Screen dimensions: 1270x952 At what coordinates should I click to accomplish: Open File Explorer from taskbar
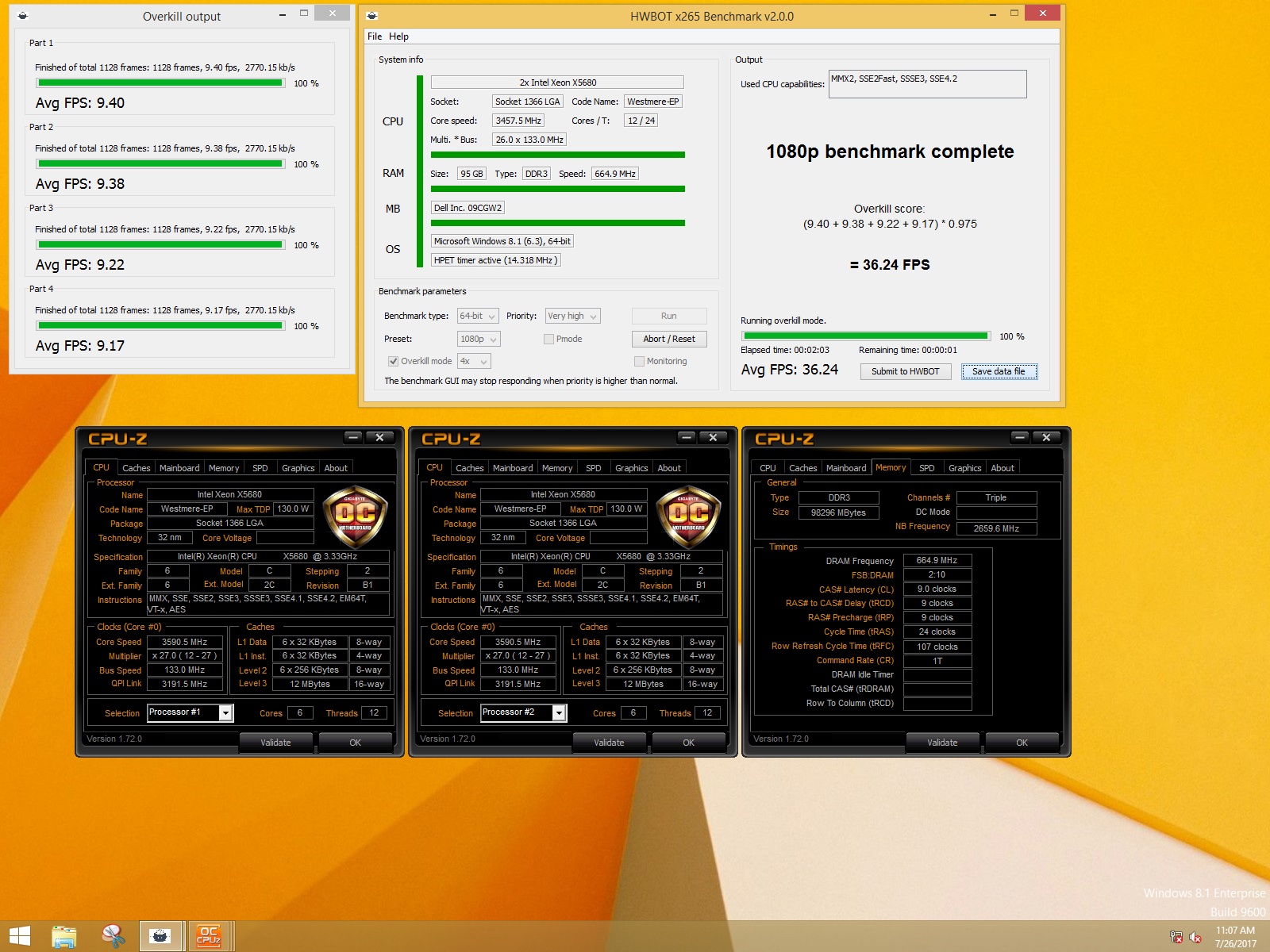[64, 936]
